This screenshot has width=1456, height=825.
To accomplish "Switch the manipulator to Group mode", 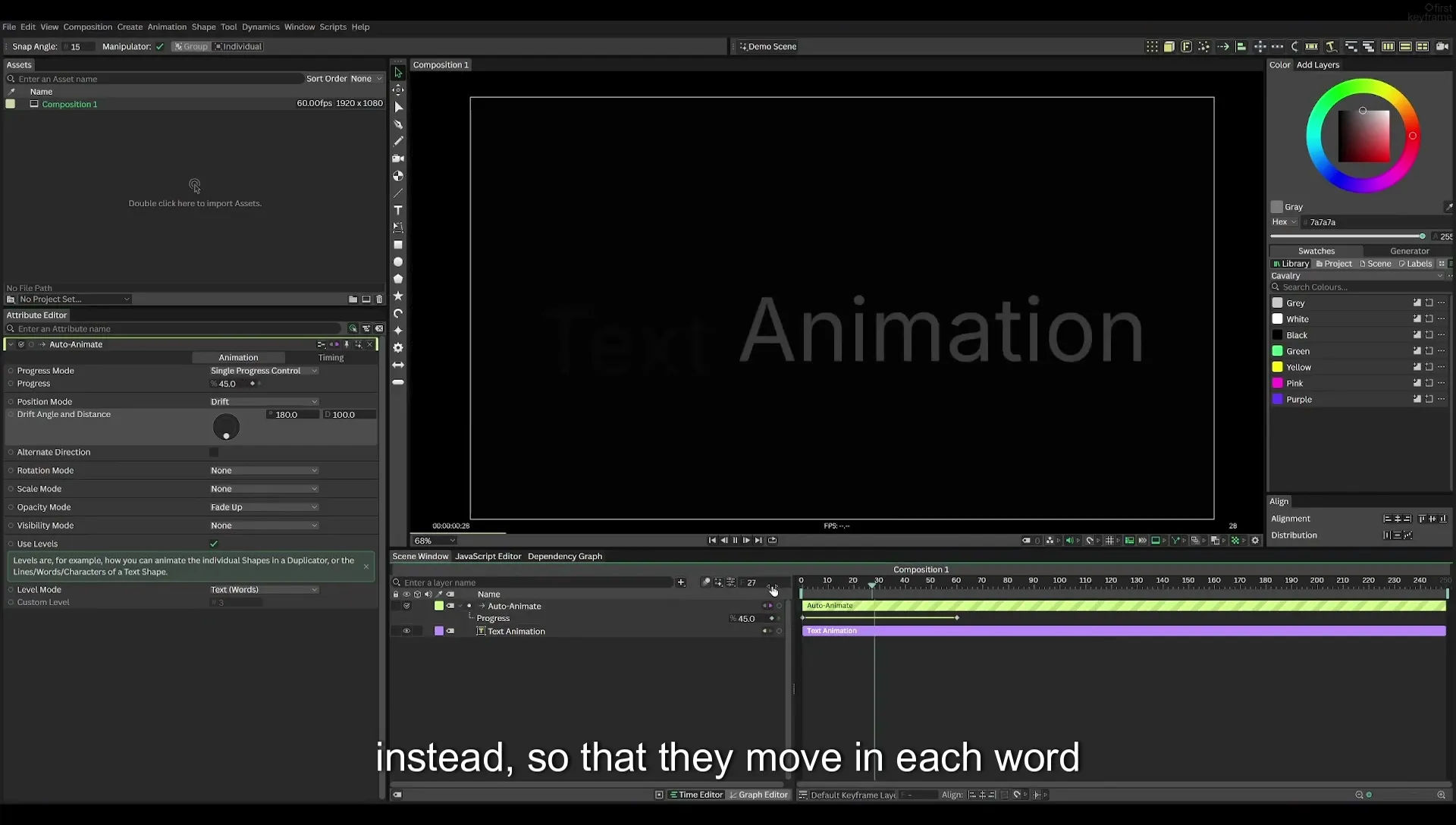I will pyautogui.click(x=190, y=46).
